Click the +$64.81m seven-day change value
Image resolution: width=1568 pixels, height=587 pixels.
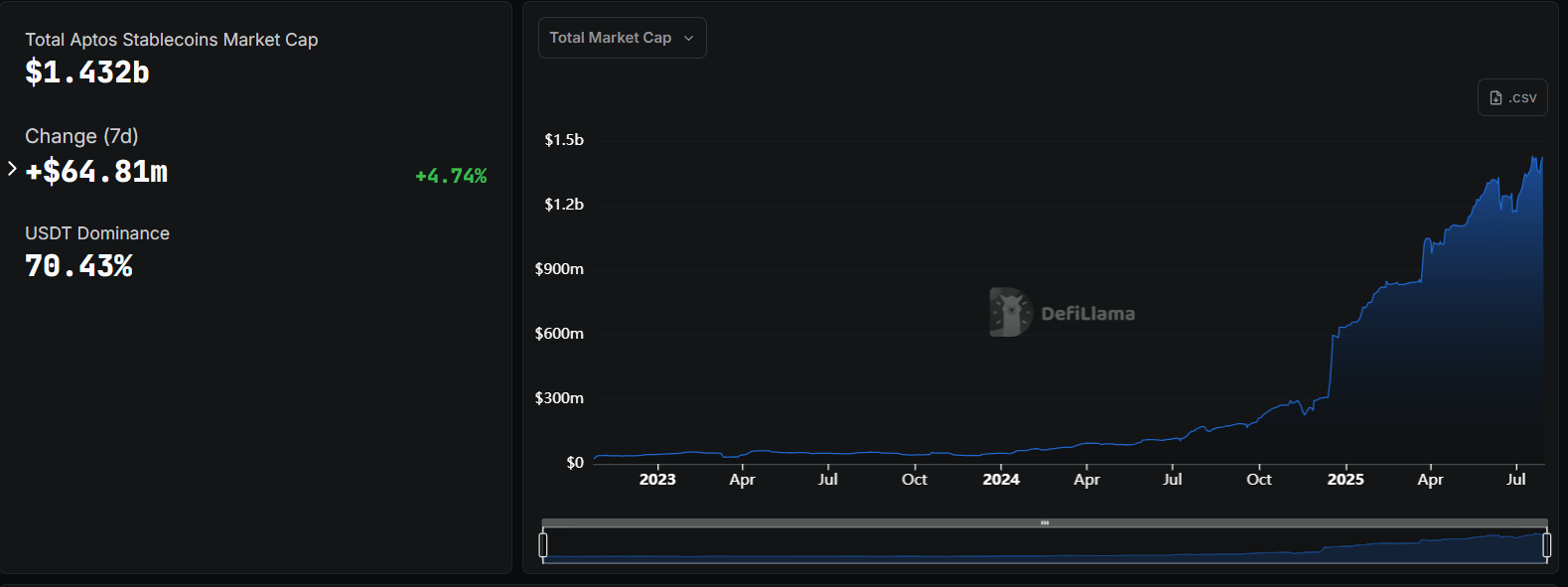pos(97,172)
